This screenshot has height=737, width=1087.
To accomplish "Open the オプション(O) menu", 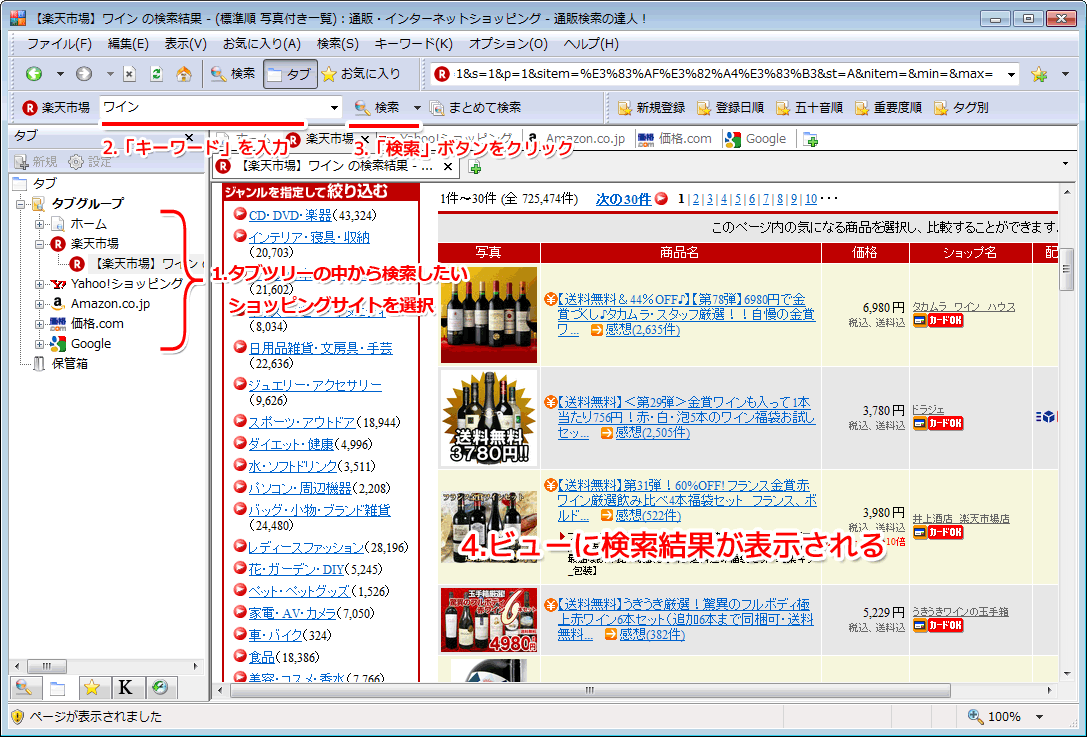I will tap(508, 44).
